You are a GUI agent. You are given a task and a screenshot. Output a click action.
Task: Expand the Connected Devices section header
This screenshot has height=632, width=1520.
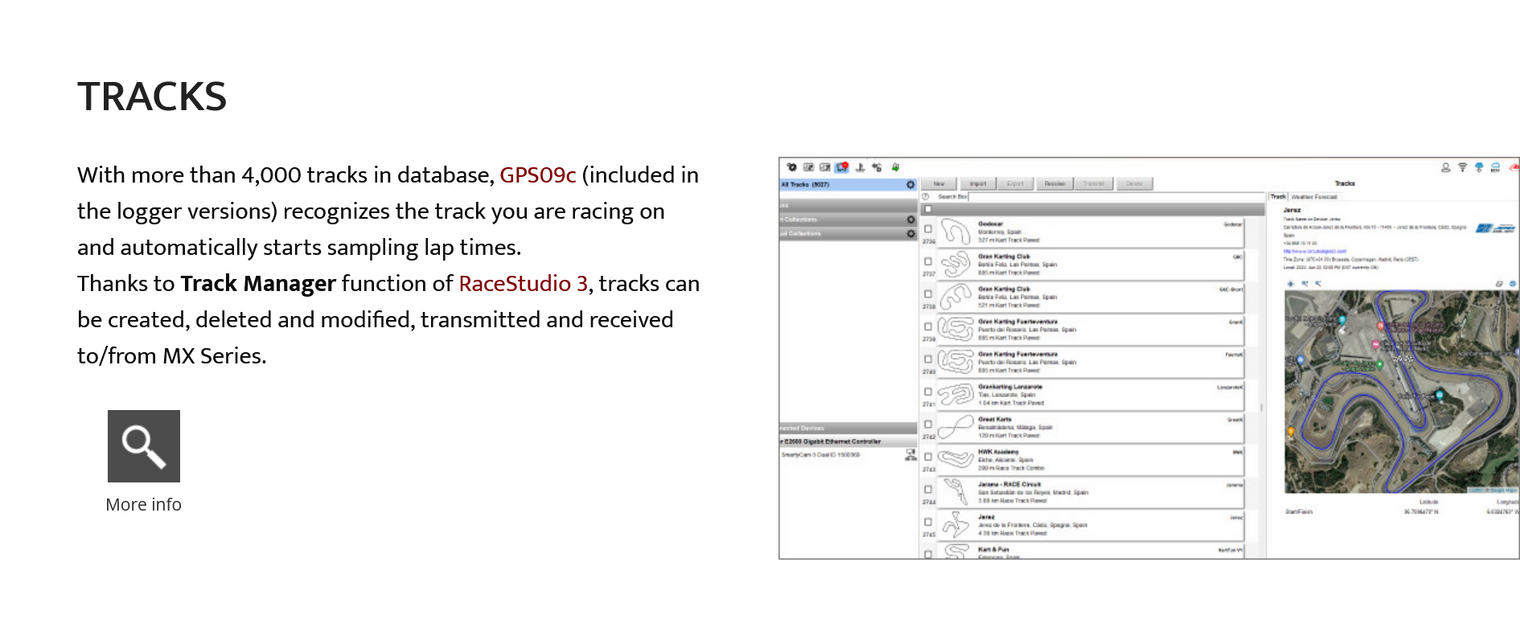[x=848, y=428]
